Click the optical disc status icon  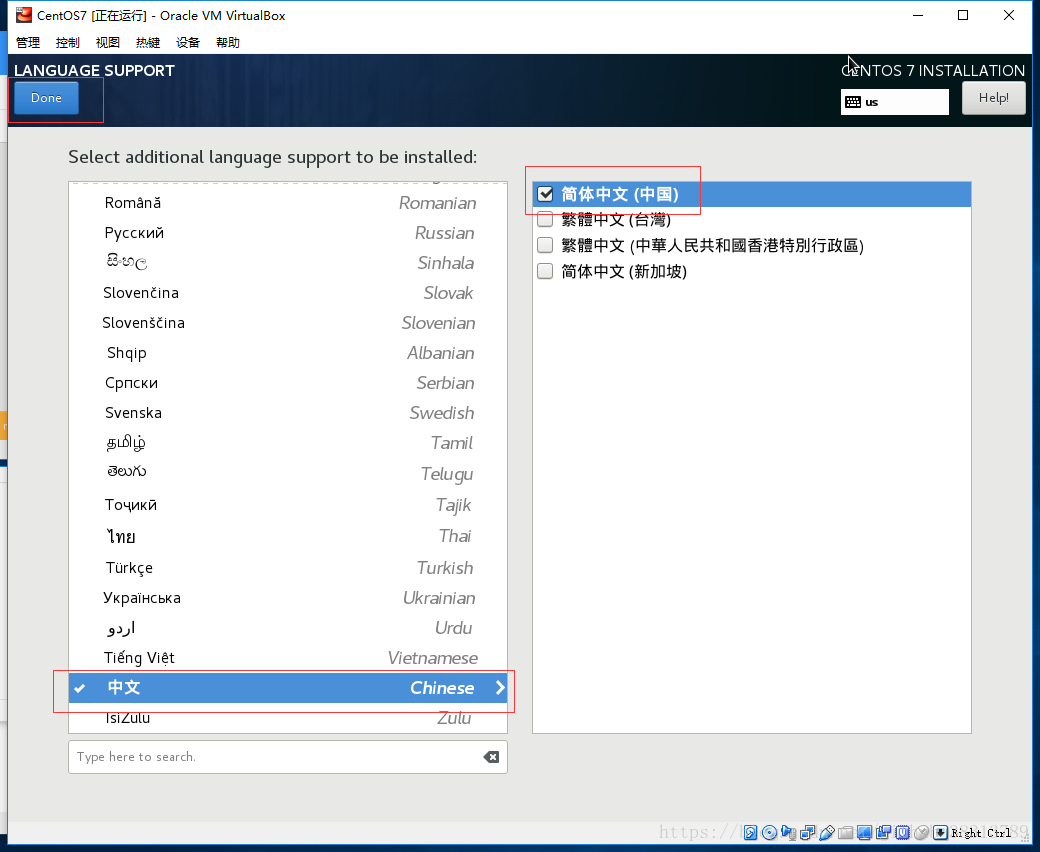pyautogui.click(x=769, y=833)
